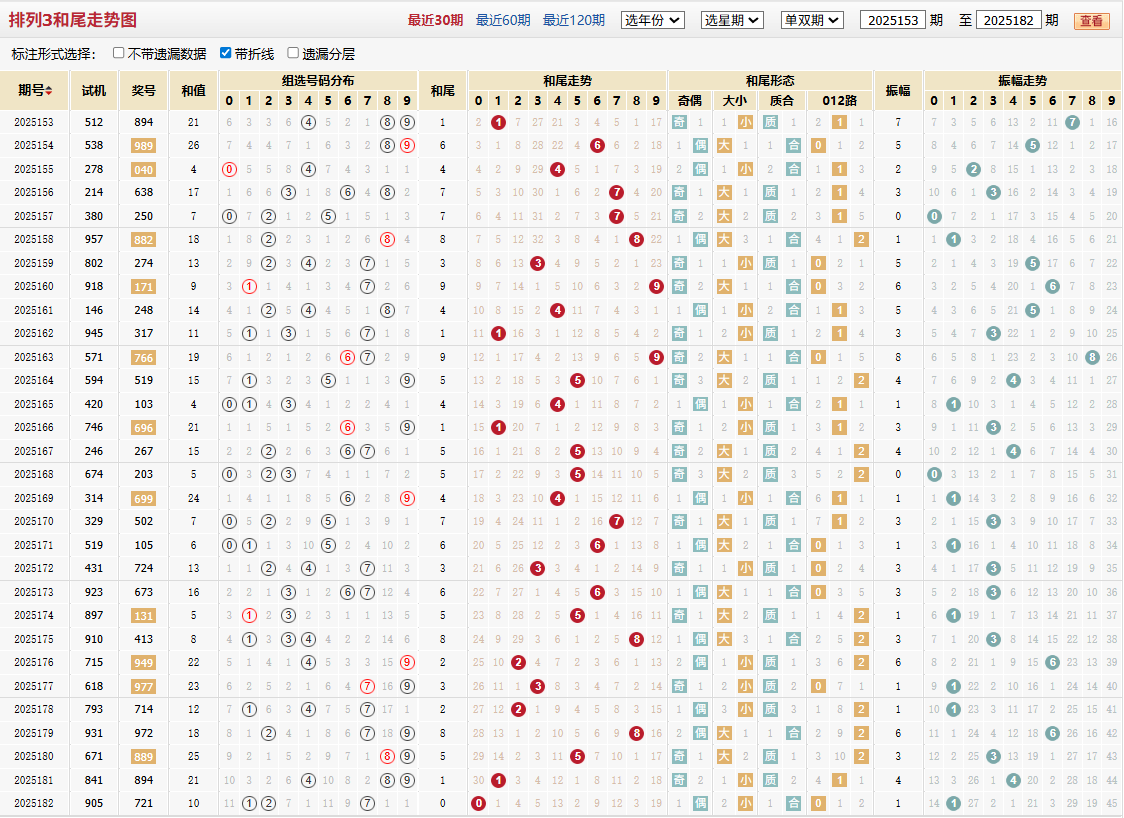
Task: Click 大 marker in row 2025156
Action: pyautogui.click(x=725, y=192)
